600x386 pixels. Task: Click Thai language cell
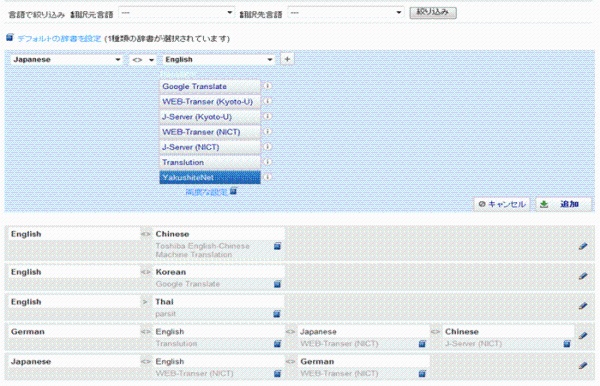coord(219,302)
